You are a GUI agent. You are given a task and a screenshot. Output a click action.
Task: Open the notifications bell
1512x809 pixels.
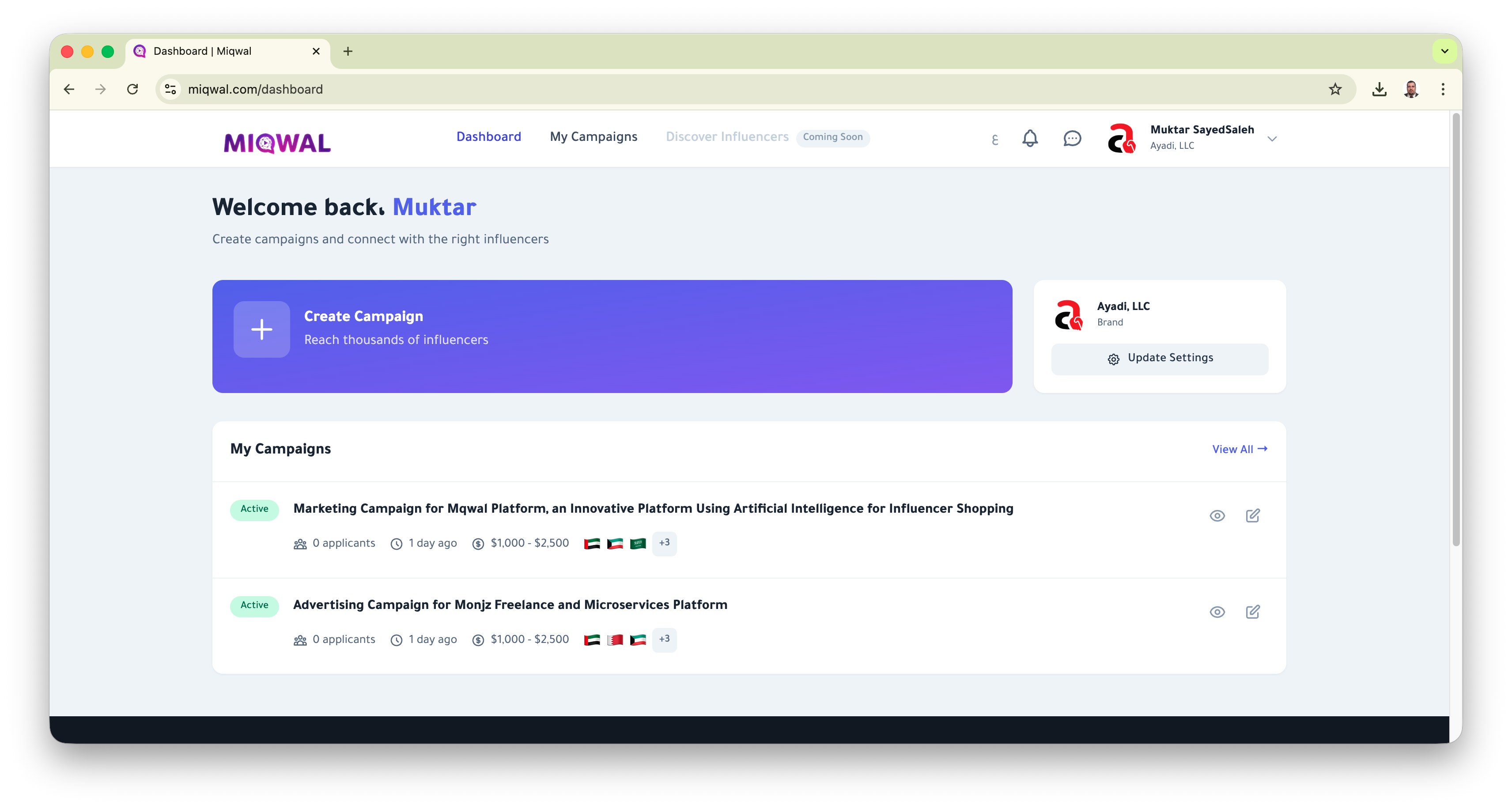[1030, 139]
